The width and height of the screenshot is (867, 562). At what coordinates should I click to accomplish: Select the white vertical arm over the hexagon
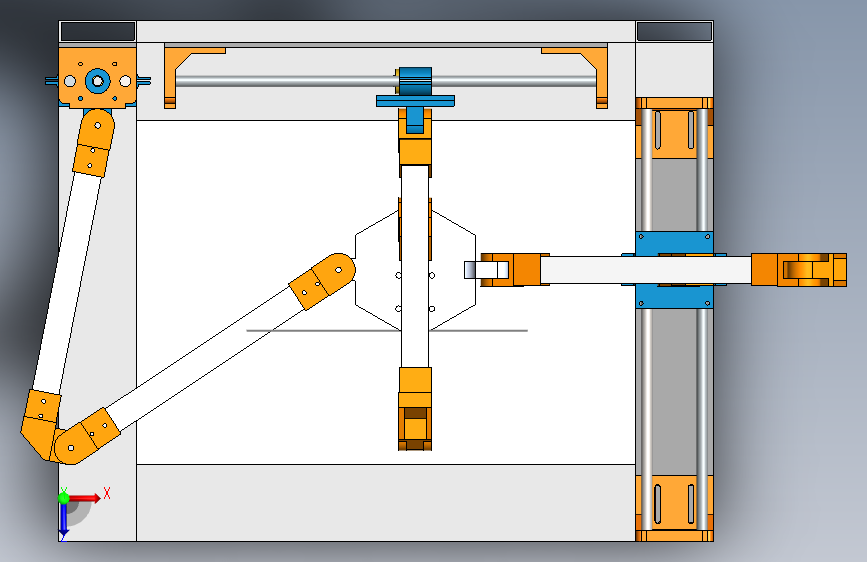click(x=415, y=266)
